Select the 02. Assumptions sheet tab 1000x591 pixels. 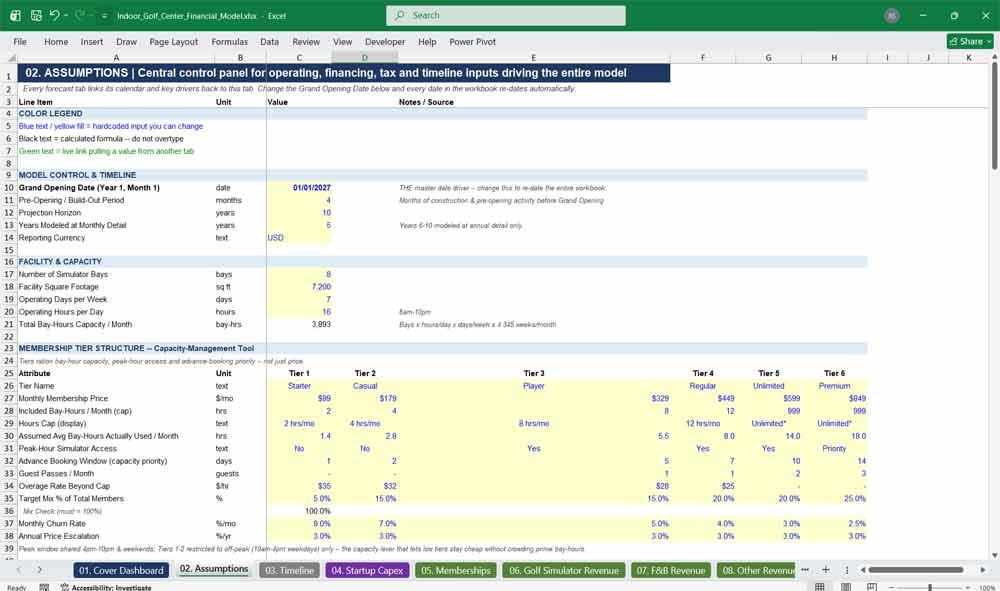214,569
